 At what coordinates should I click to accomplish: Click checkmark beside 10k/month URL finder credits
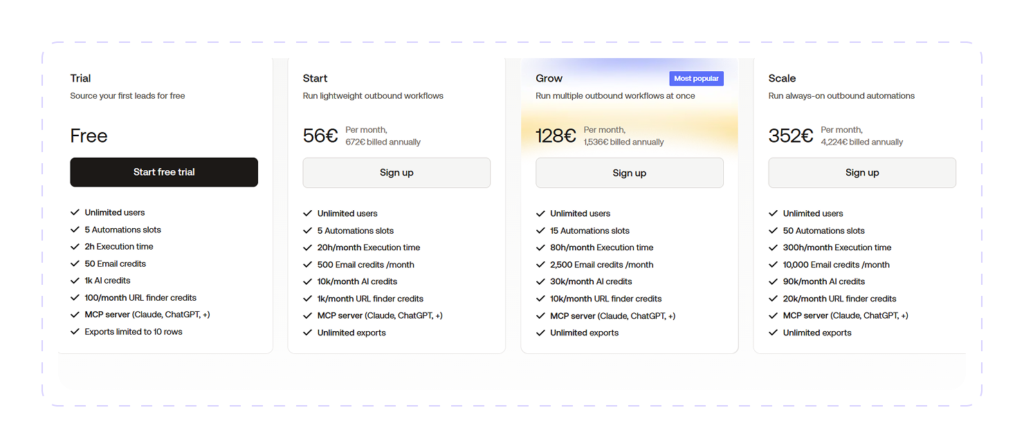(x=540, y=299)
